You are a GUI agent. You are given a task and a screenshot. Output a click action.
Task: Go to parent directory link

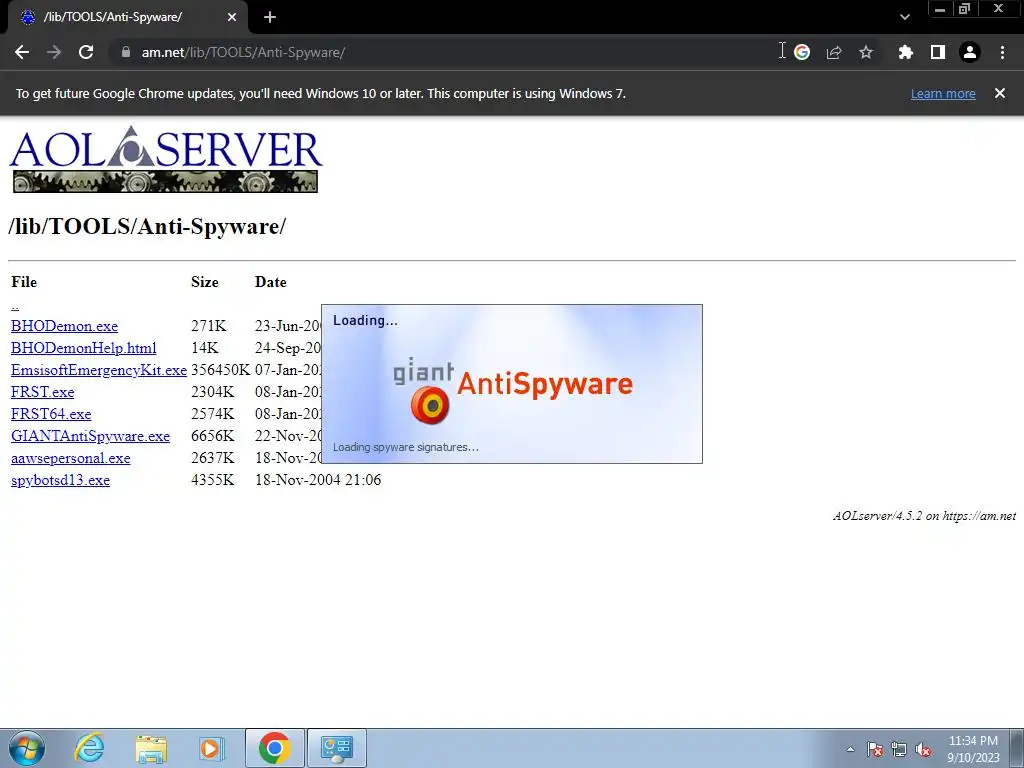15,305
